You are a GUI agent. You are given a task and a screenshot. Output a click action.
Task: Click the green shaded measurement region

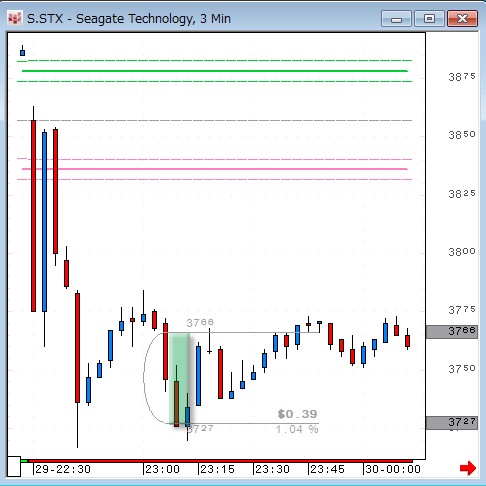[179, 378]
